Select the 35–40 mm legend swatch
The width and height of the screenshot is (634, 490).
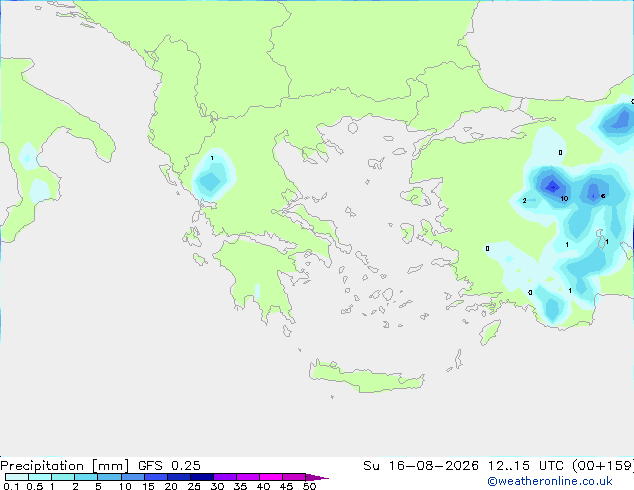click(248, 477)
